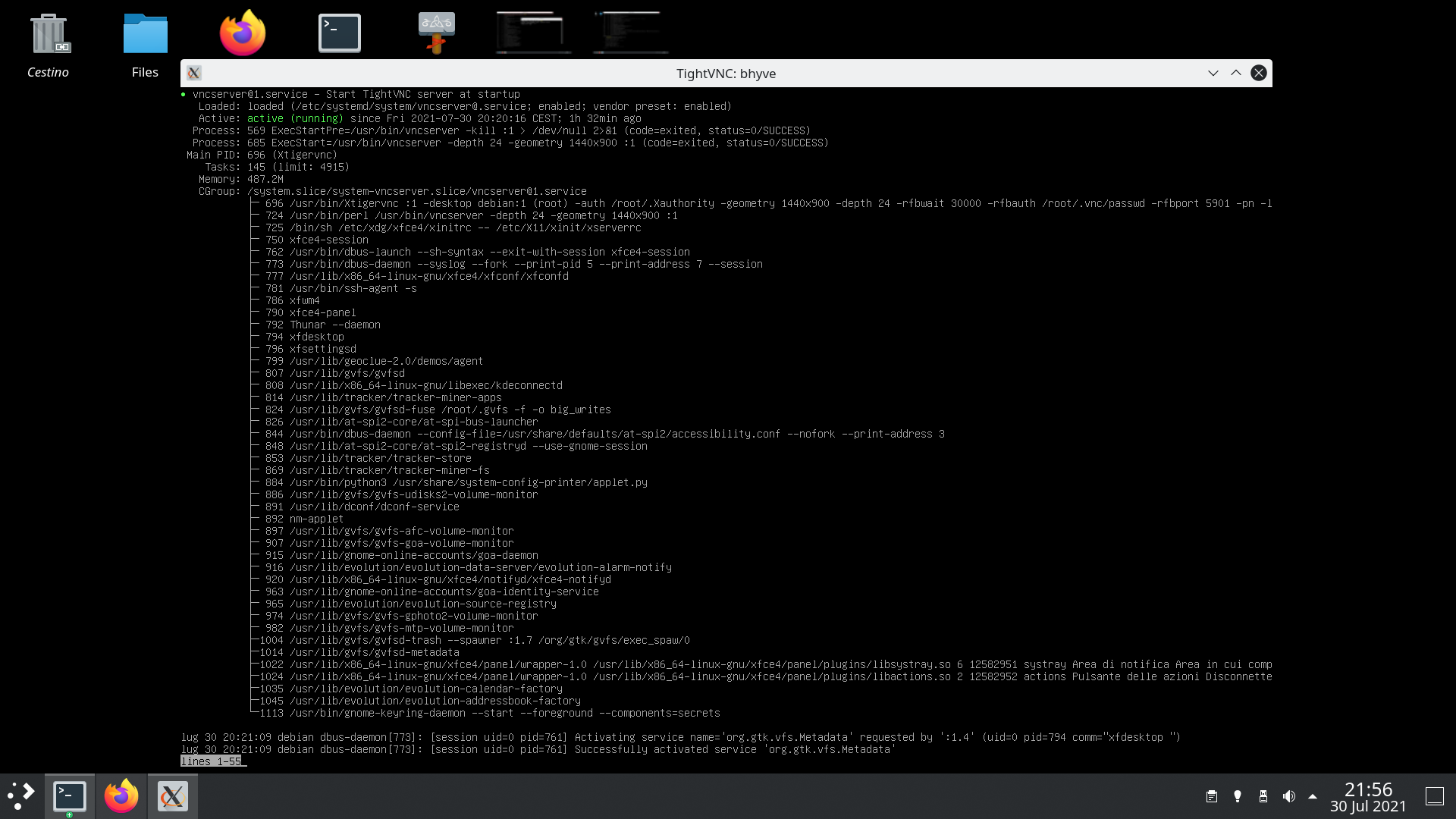This screenshot has height=819, width=1456.
Task: Click the 'Memory: 487.2M' line
Action: (241, 179)
